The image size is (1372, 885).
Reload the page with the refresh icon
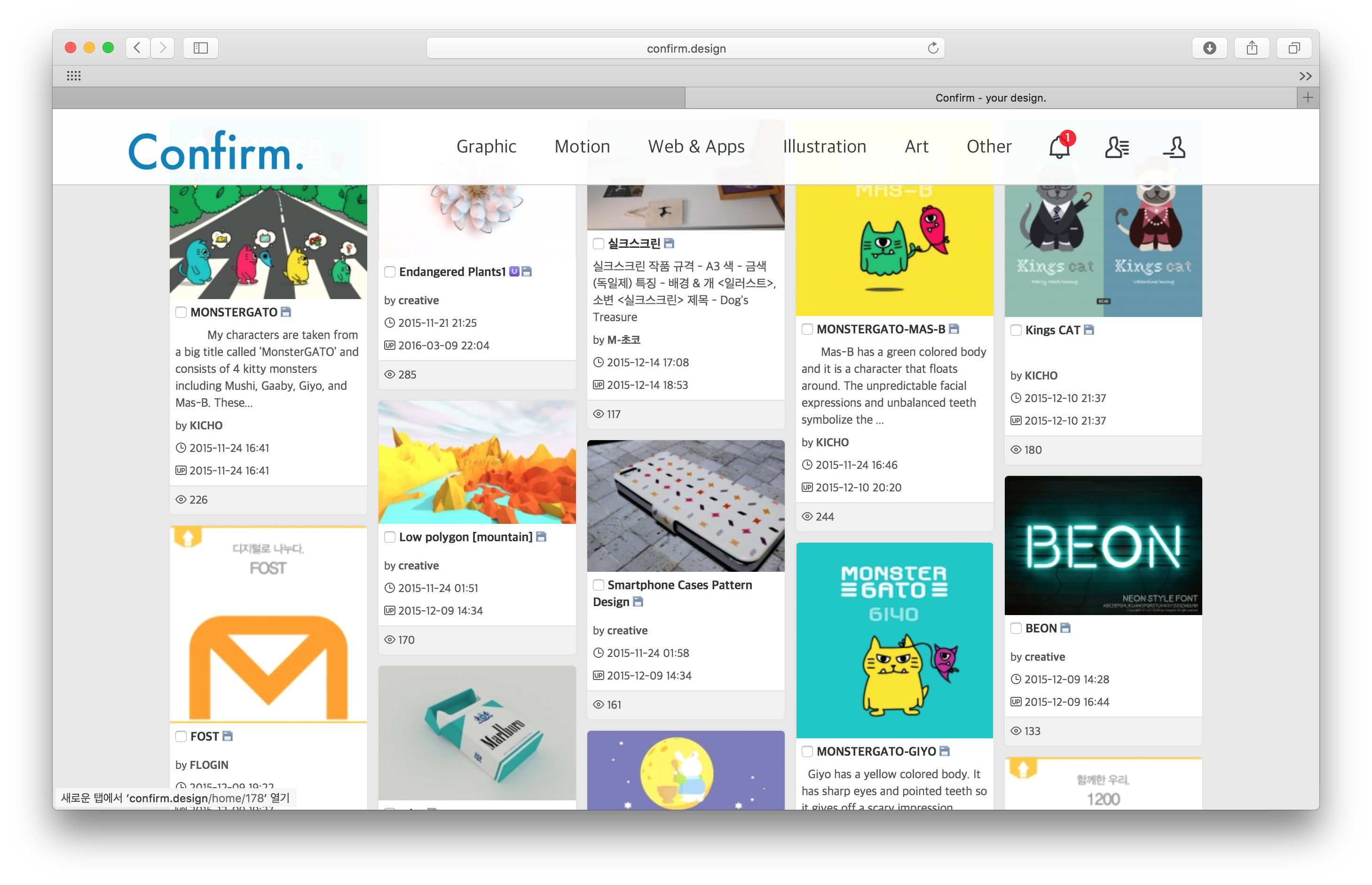click(932, 48)
